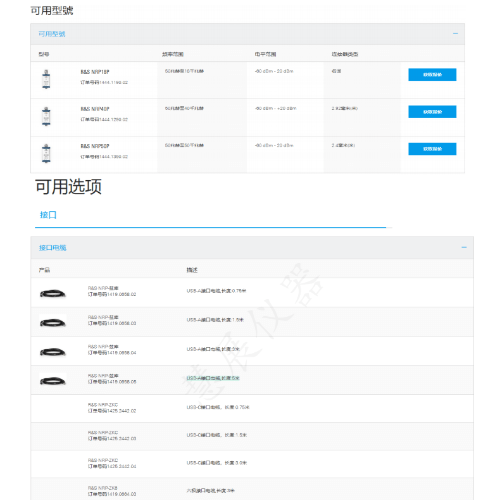
Task: Click the cable image for the USB-A 3米 row
Action: (x=53, y=352)
